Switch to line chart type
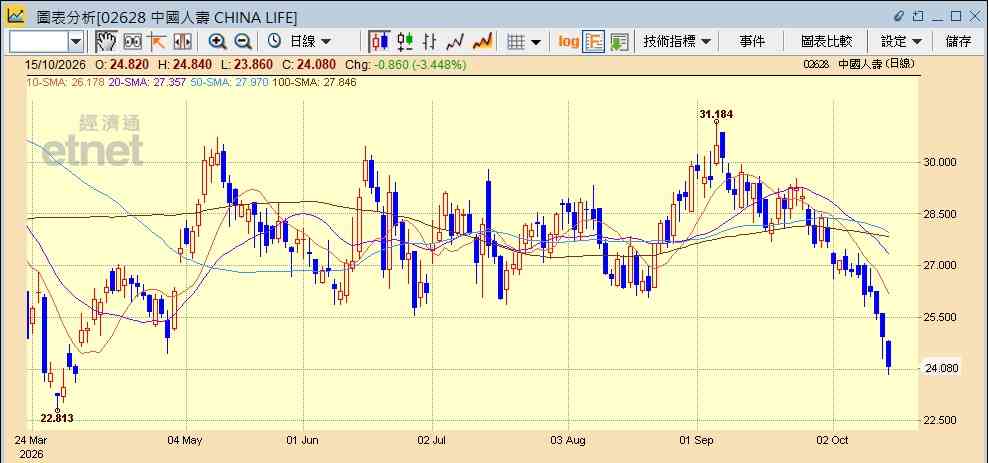989x463 pixels. tap(455, 42)
